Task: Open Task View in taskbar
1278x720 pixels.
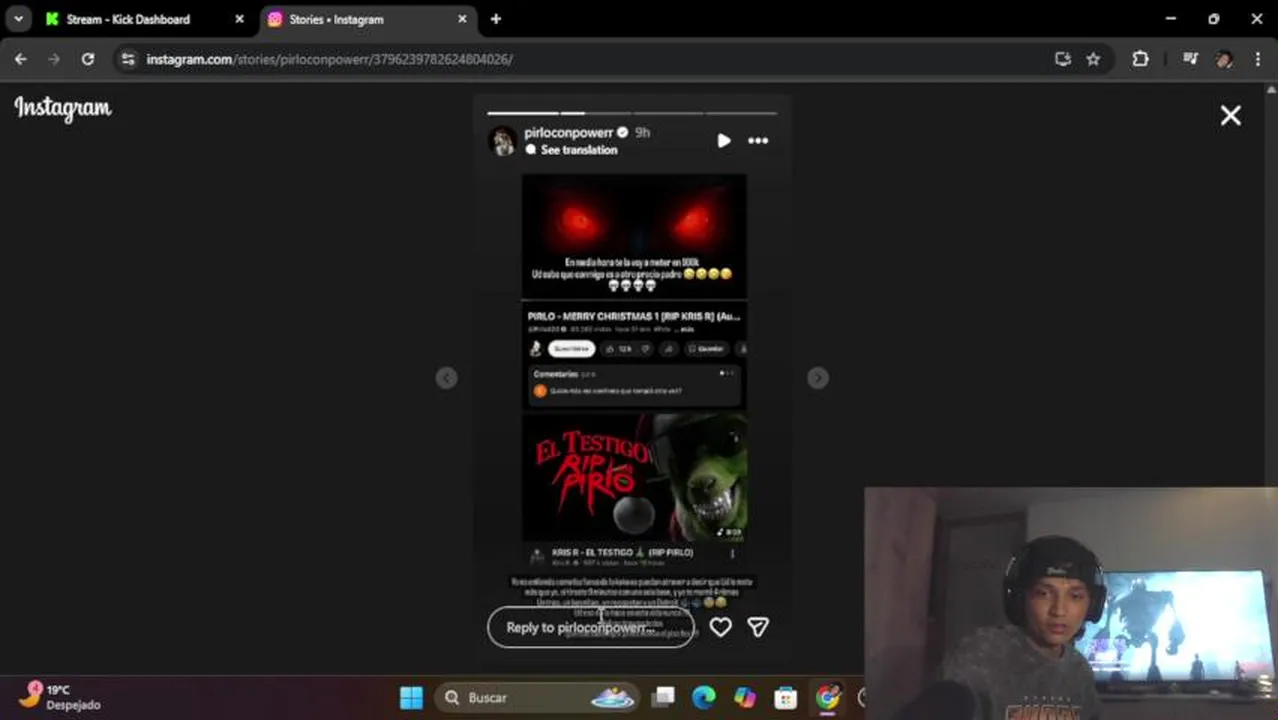Action: click(x=664, y=698)
